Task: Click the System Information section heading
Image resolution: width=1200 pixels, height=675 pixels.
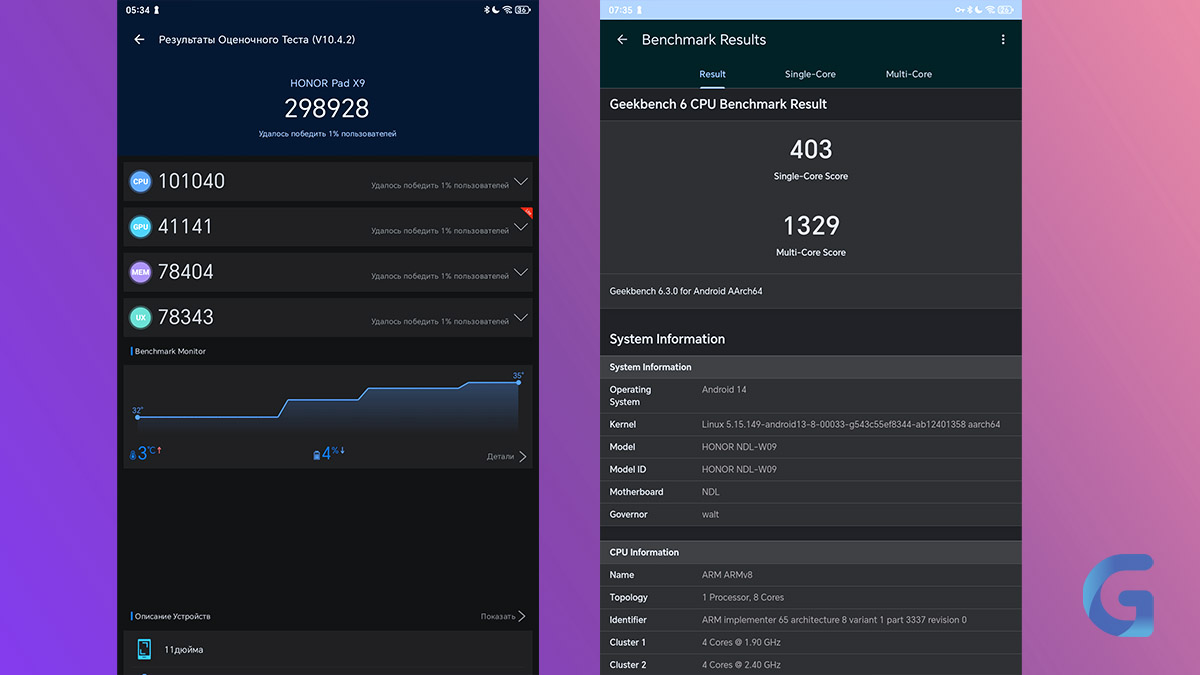Action: pyautogui.click(x=667, y=339)
